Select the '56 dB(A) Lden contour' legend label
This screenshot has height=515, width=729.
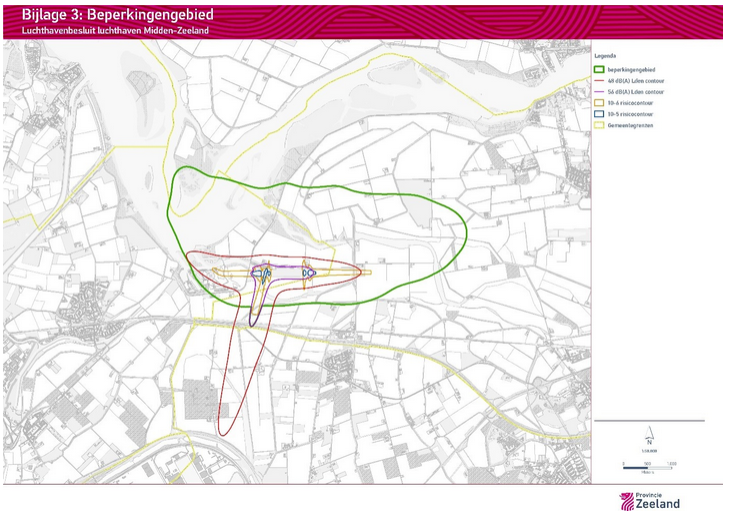click(x=636, y=92)
